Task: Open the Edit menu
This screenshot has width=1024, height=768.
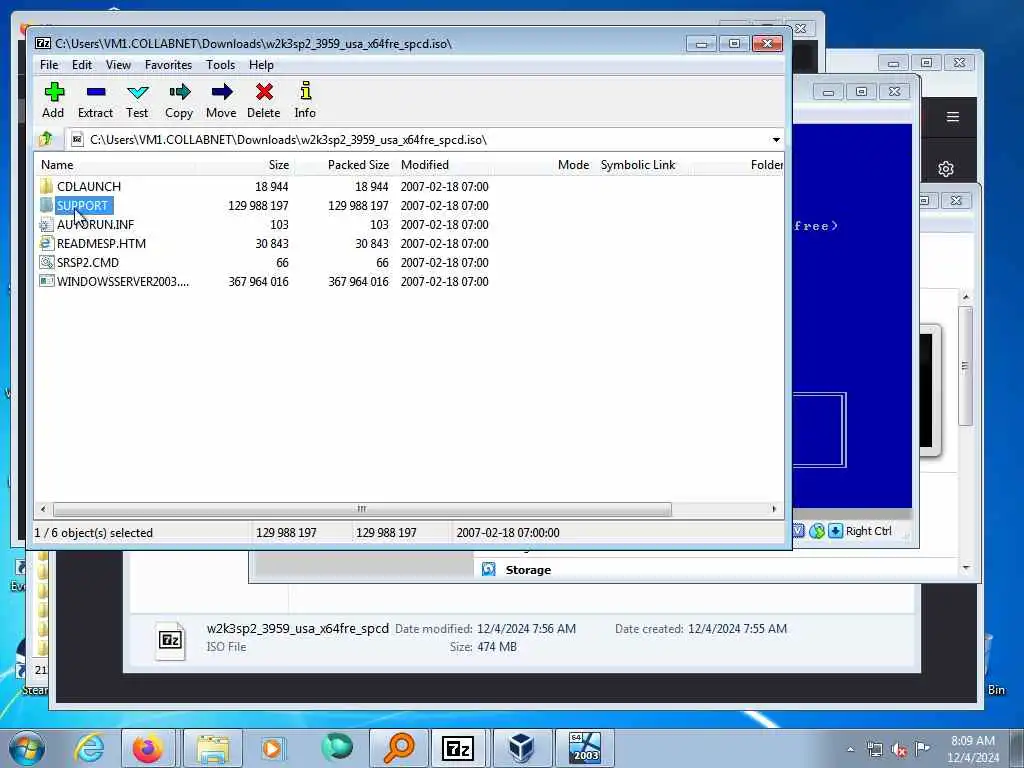Action: click(82, 65)
